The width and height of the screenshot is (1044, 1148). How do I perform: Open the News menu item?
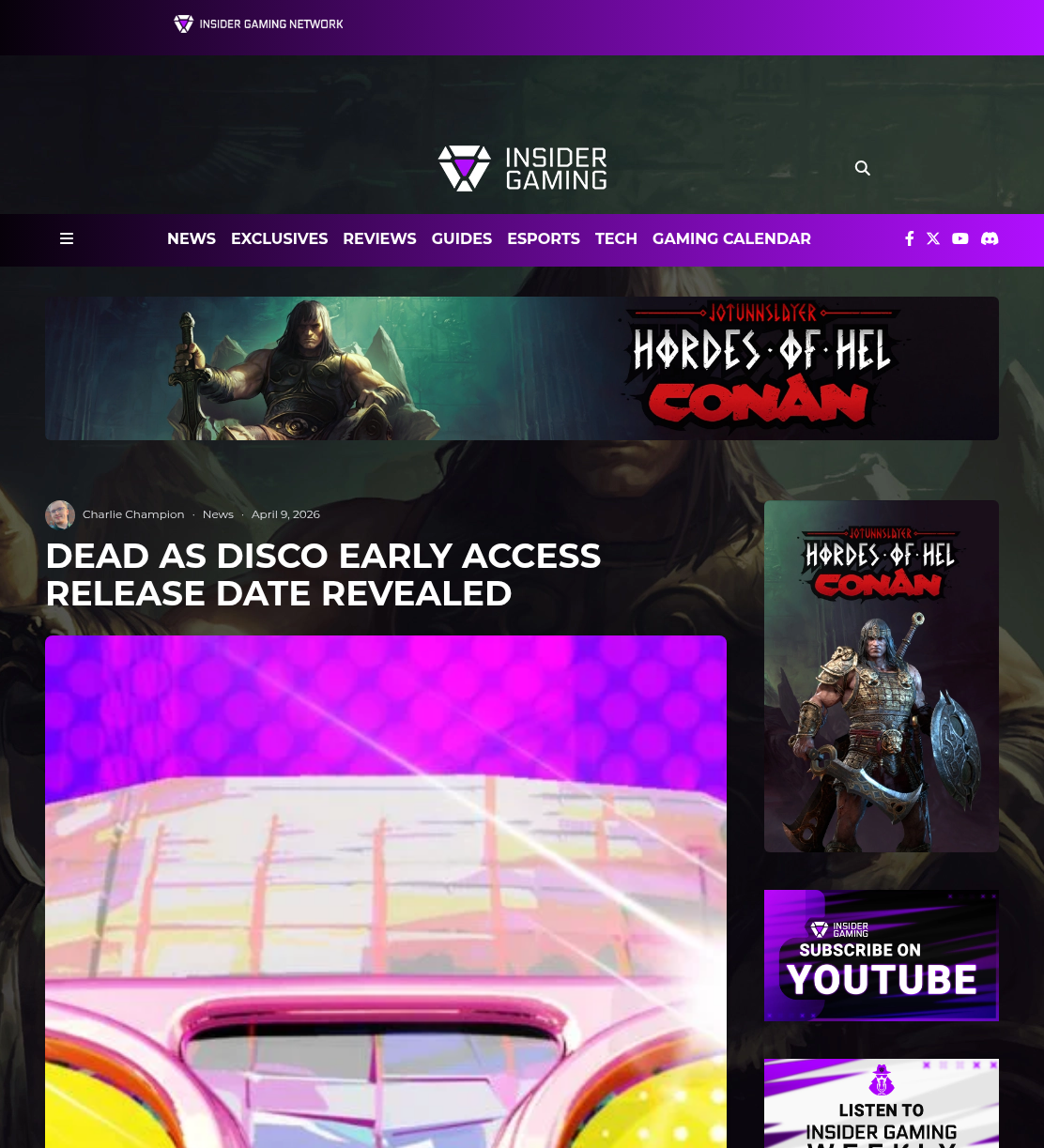pos(192,239)
